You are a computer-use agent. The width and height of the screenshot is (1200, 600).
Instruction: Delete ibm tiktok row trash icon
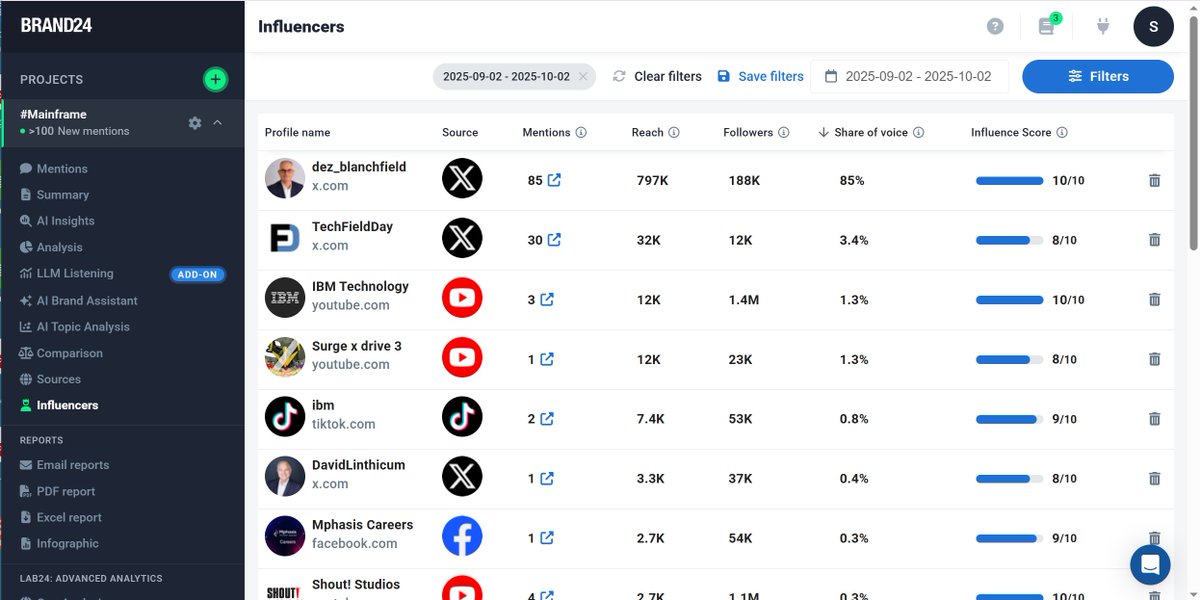[1154, 419]
